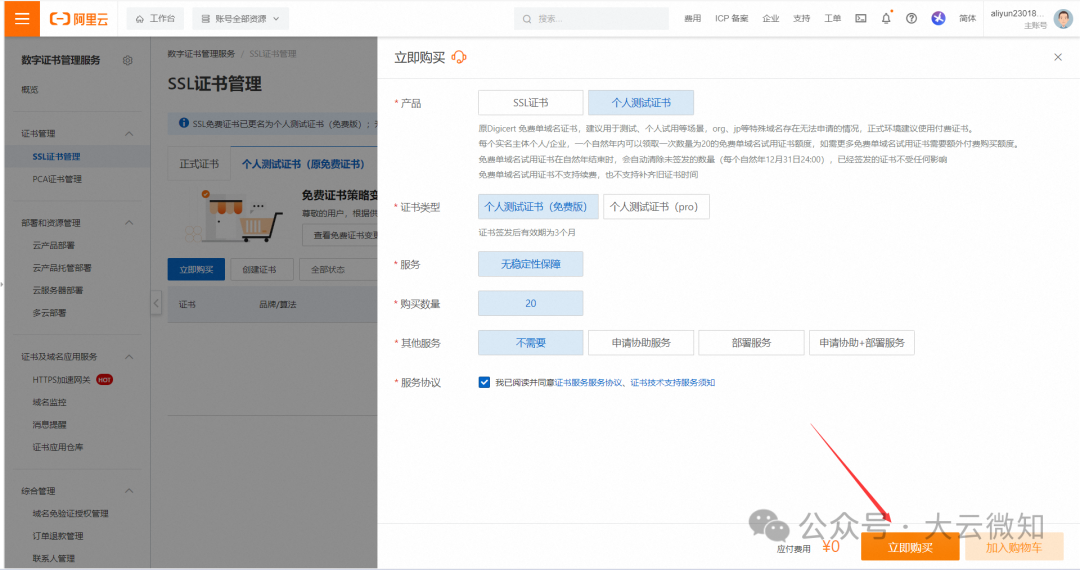
Task: Open the 全部状态 filter dropdown
Action: tap(338, 269)
